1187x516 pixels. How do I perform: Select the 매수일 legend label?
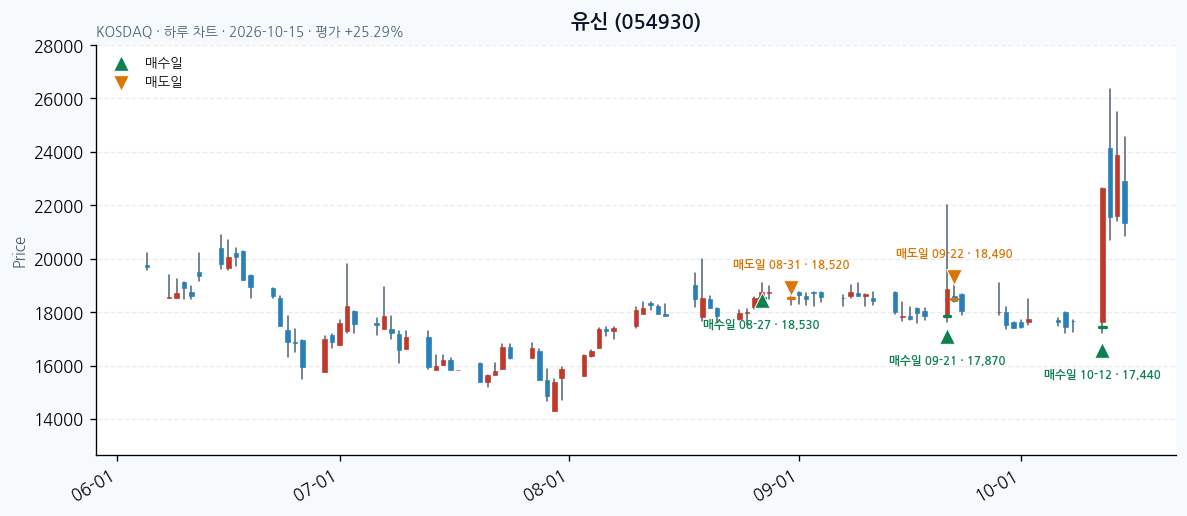coord(164,64)
